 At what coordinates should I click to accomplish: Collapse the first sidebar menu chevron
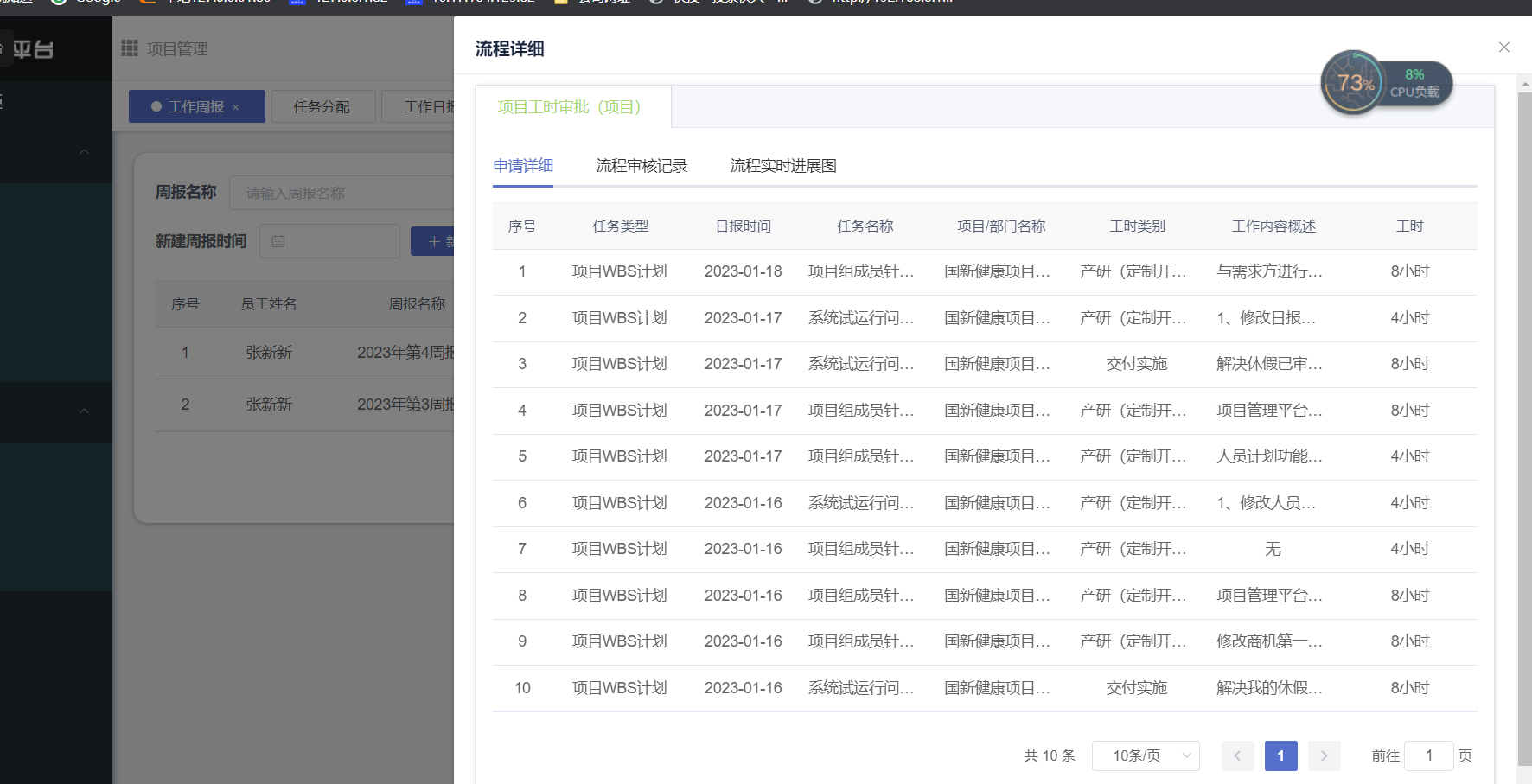(84, 152)
